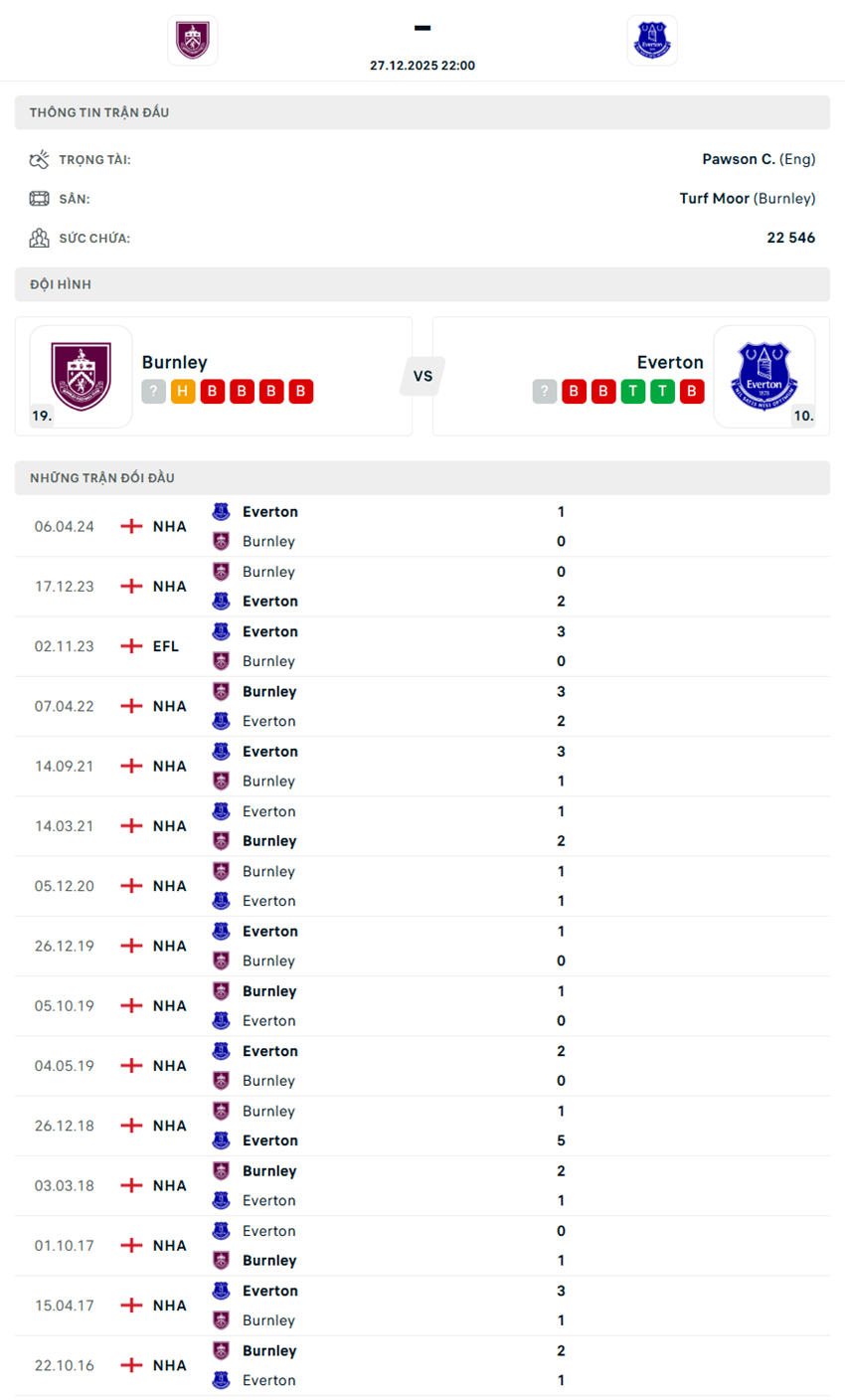This screenshot has height=1400, width=845.
Task: Click the England flag beside the 06.04.24 NHA match
Action: click(x=129, y=526)
